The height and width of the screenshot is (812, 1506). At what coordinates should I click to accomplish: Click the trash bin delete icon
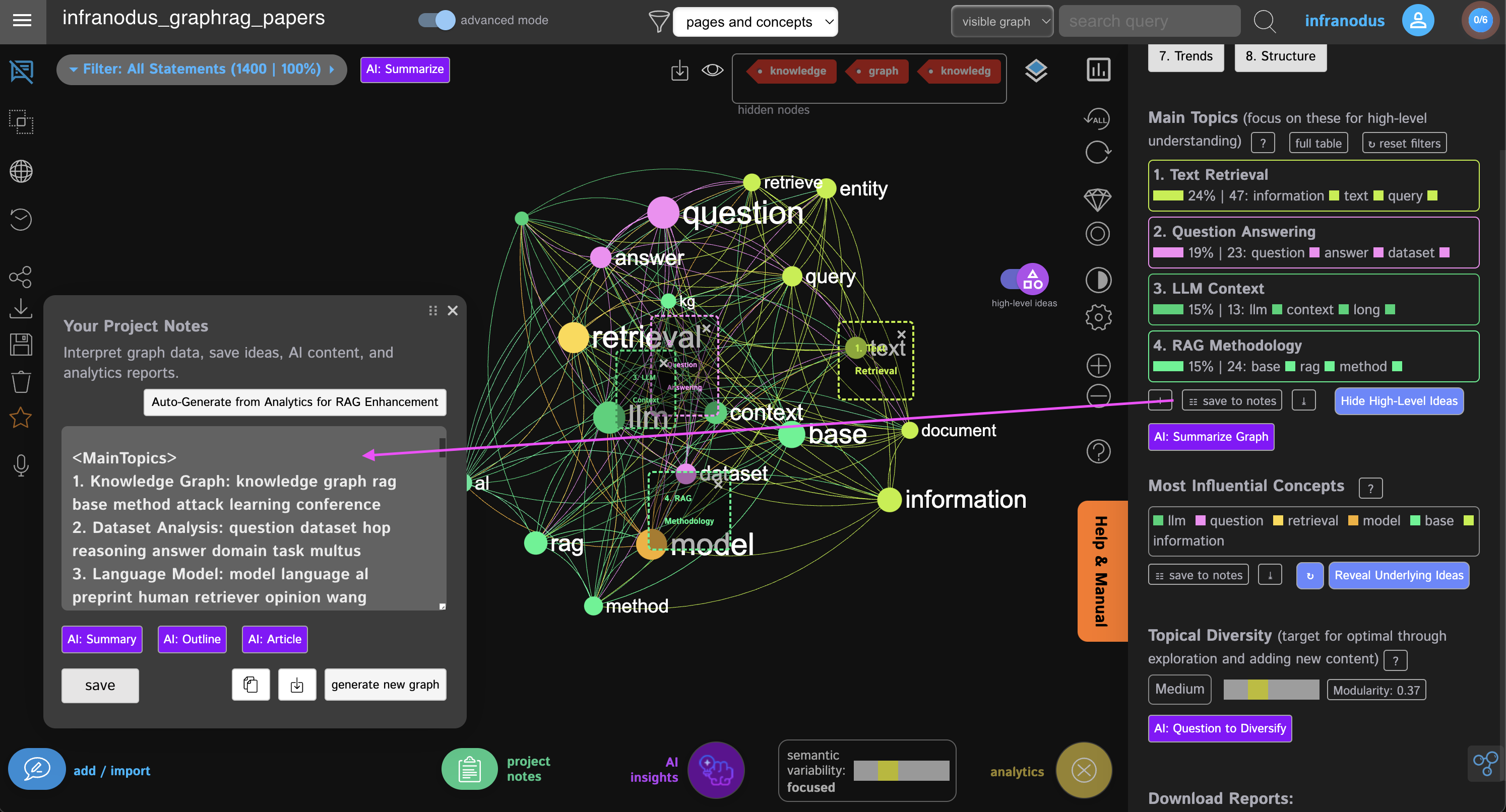click(x=21, y=381)
